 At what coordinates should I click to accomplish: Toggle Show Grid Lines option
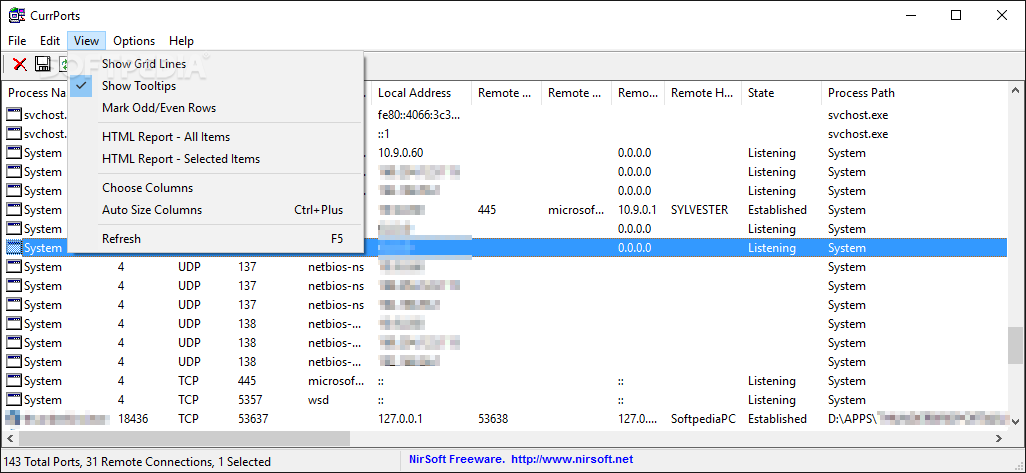215,63
